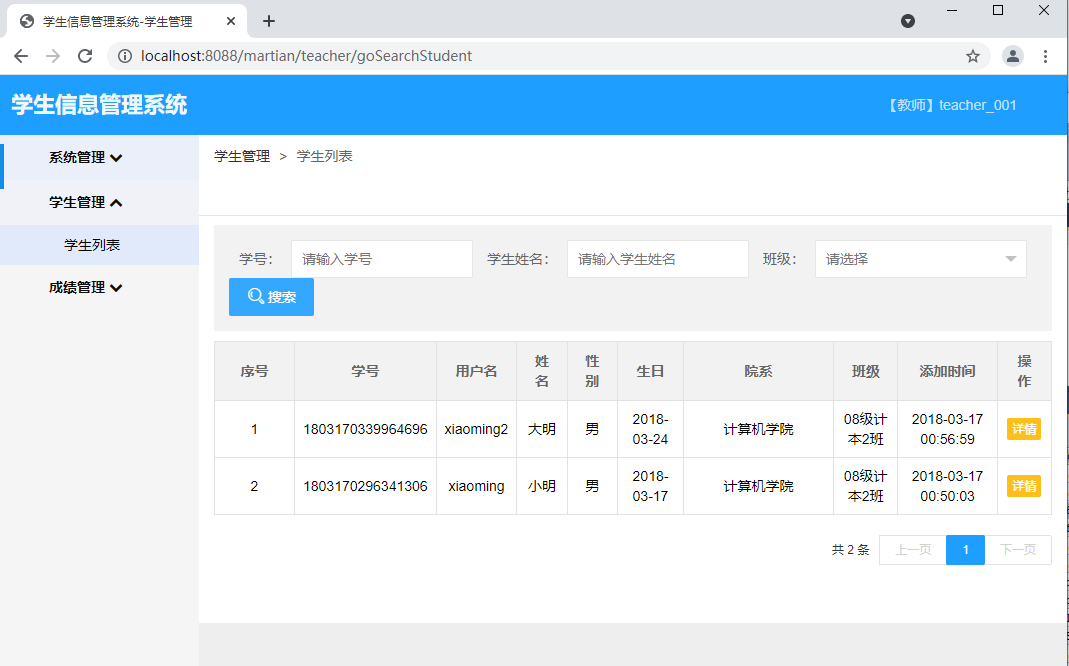Click the browser forward arrow
This screenshot has width=1069, height=666.
52,56
